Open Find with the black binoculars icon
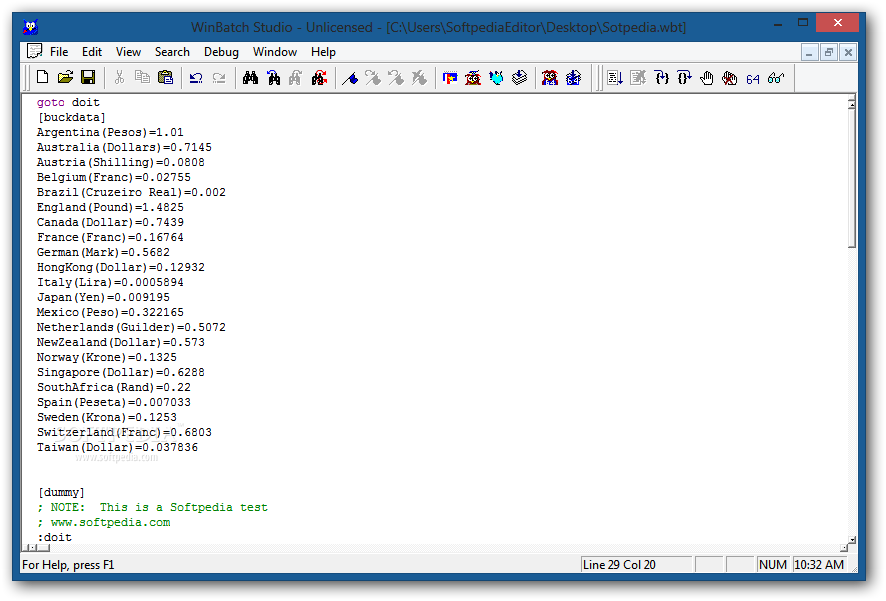 [x=250, y=77]
